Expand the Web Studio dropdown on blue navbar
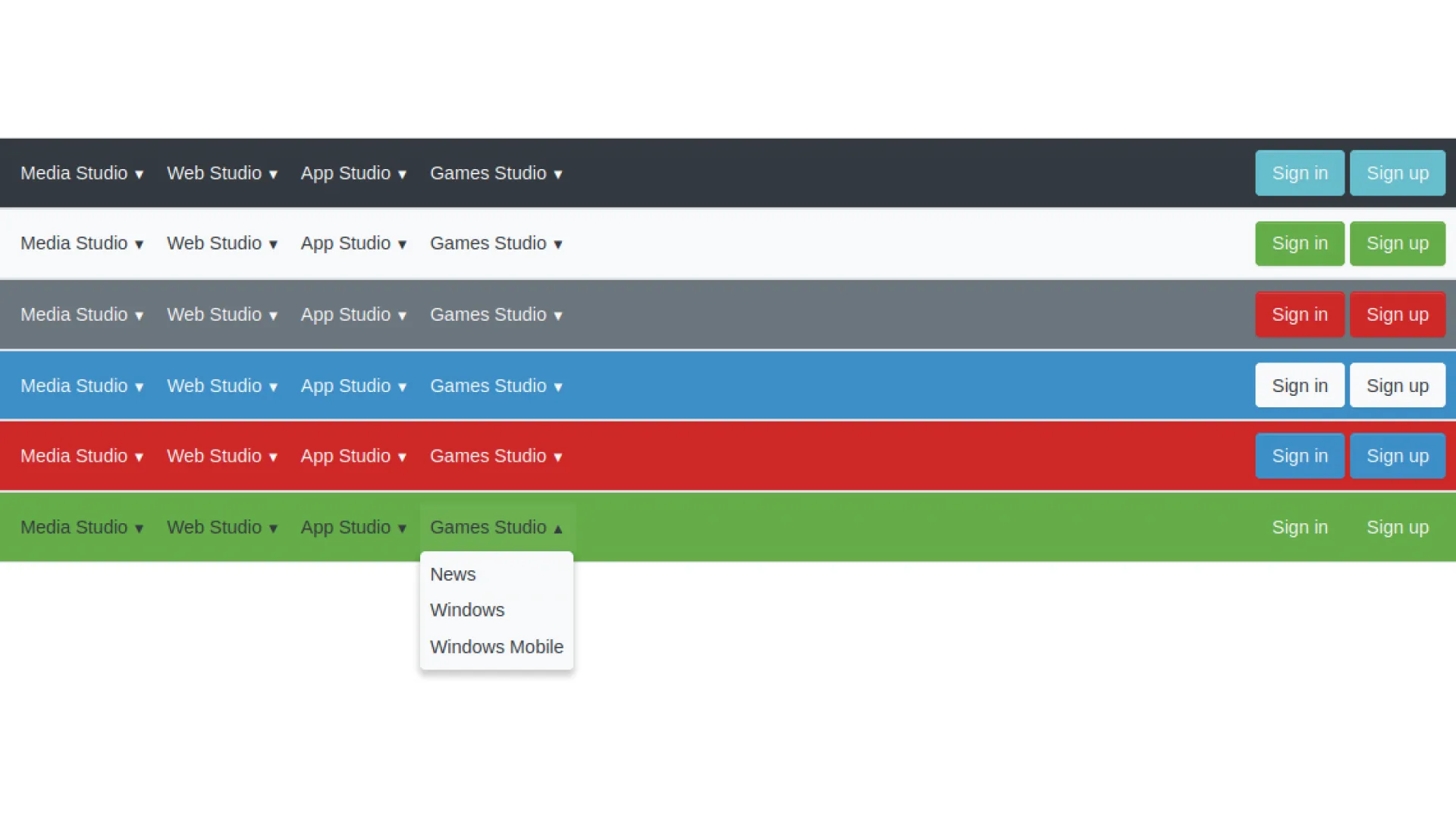 [222, 385]
